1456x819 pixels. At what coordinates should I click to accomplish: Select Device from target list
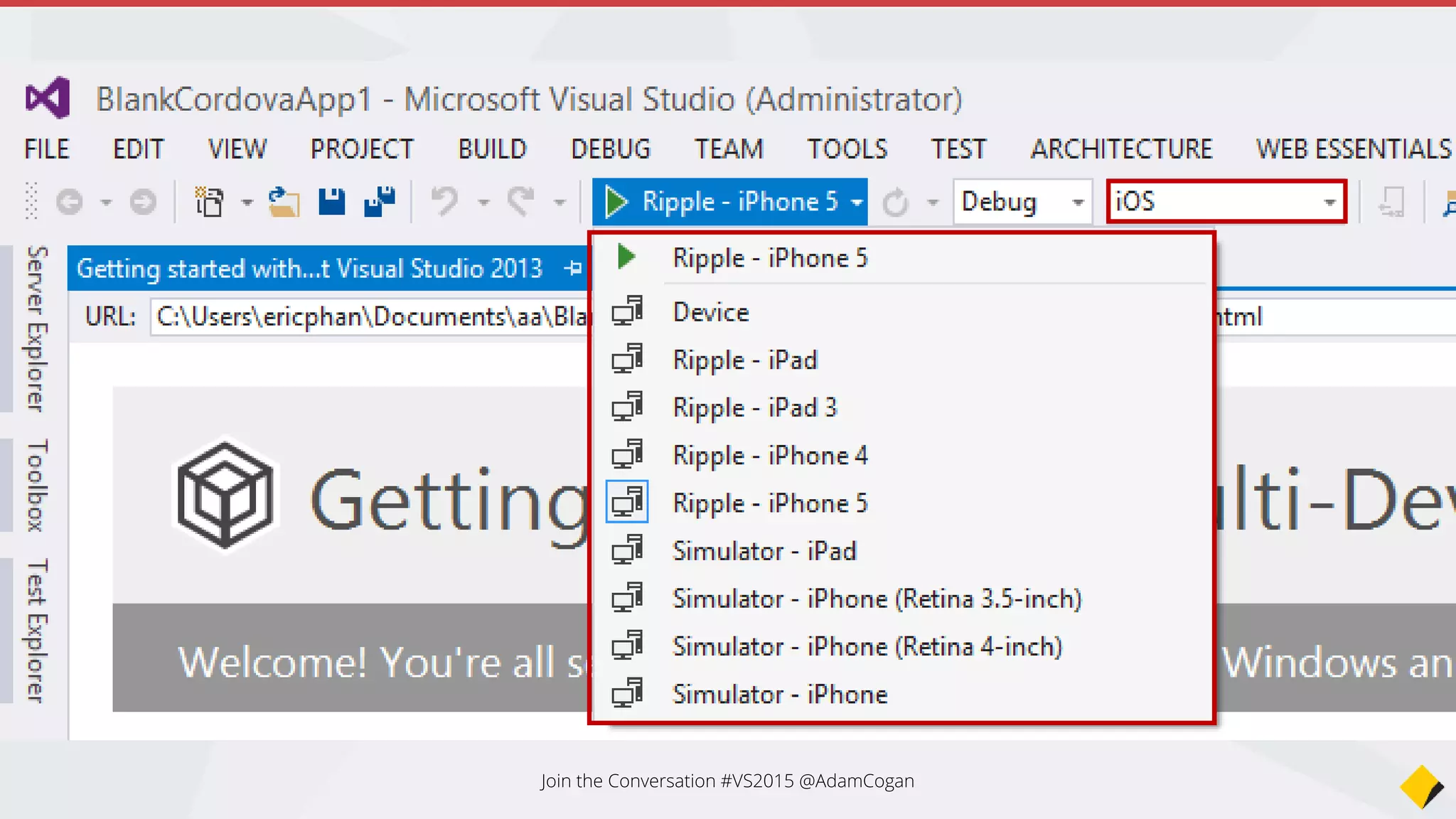click(x=902, y=312)
